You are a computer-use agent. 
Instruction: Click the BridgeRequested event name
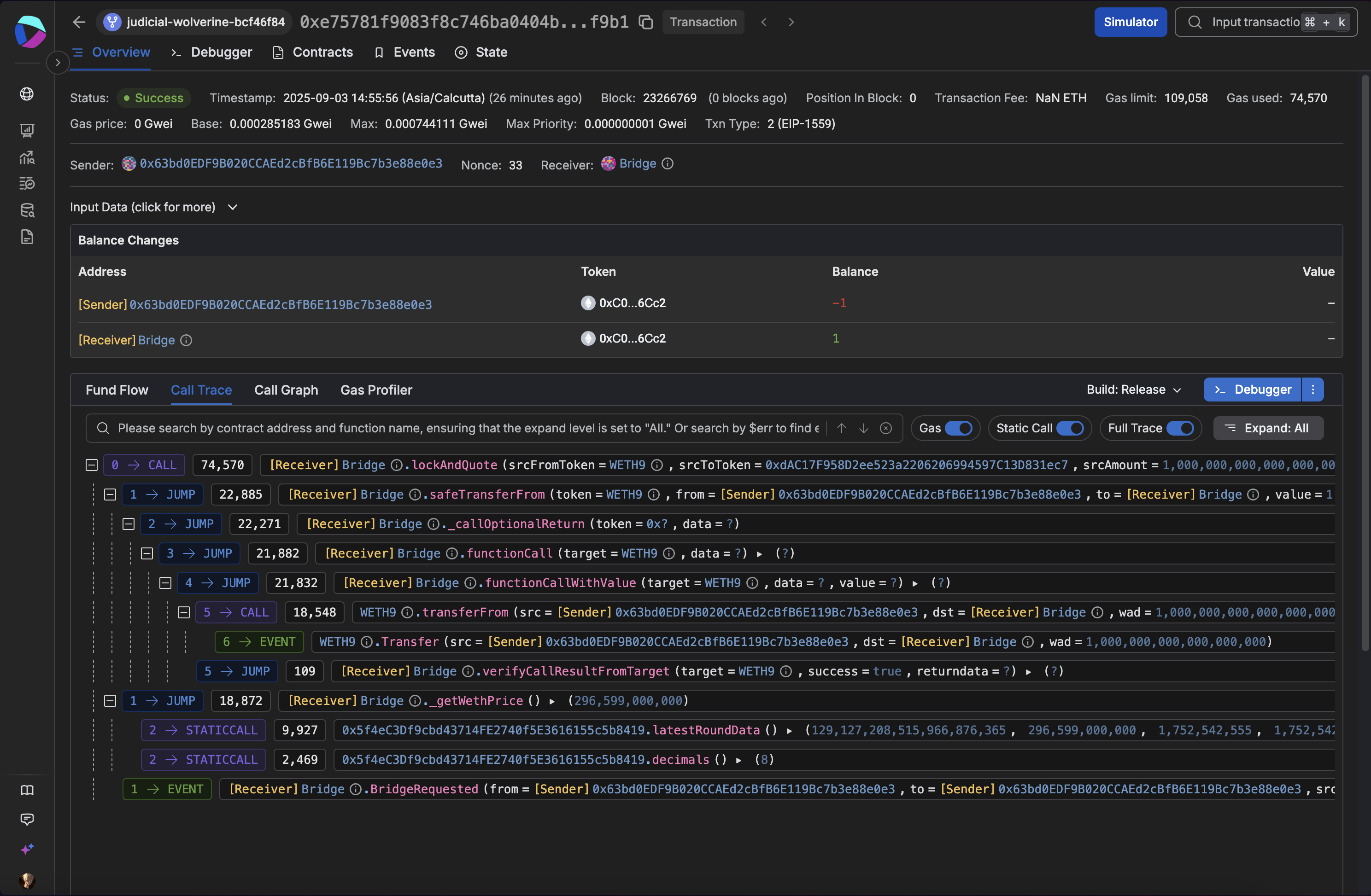pyautogui.click(x=424, y=789)
